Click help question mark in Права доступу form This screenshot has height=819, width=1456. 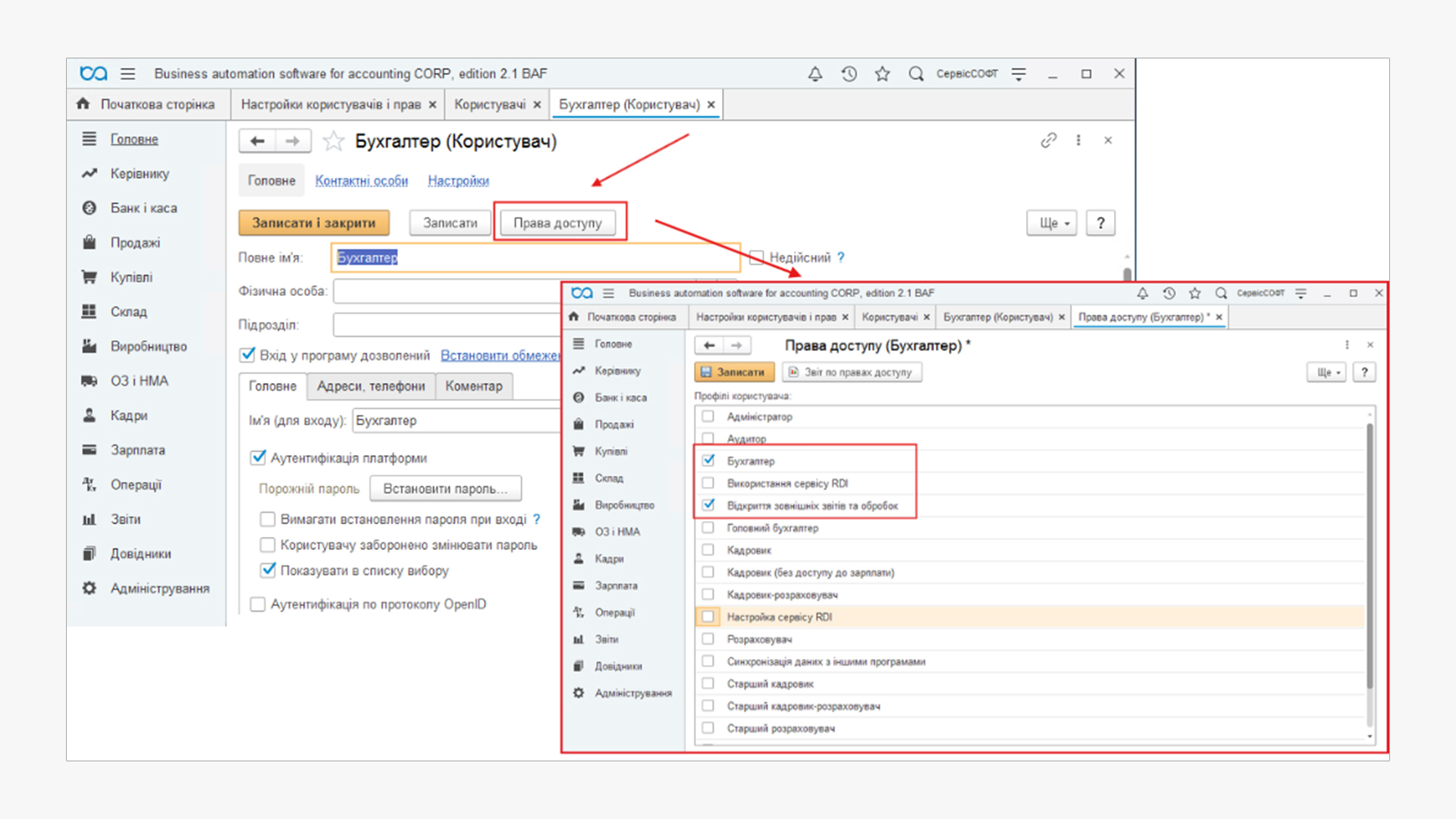(1364, 372)
